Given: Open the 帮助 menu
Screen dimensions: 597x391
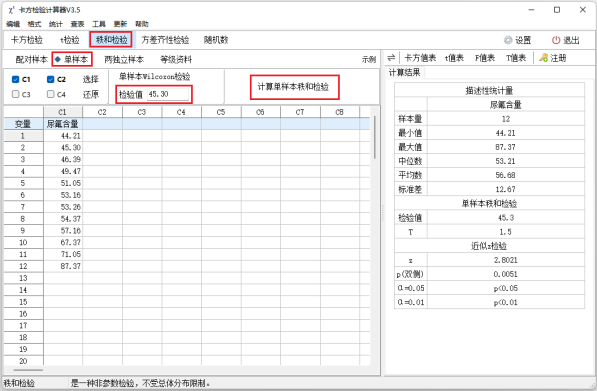Looking at the screenshot, I should [x=142, y=24].
